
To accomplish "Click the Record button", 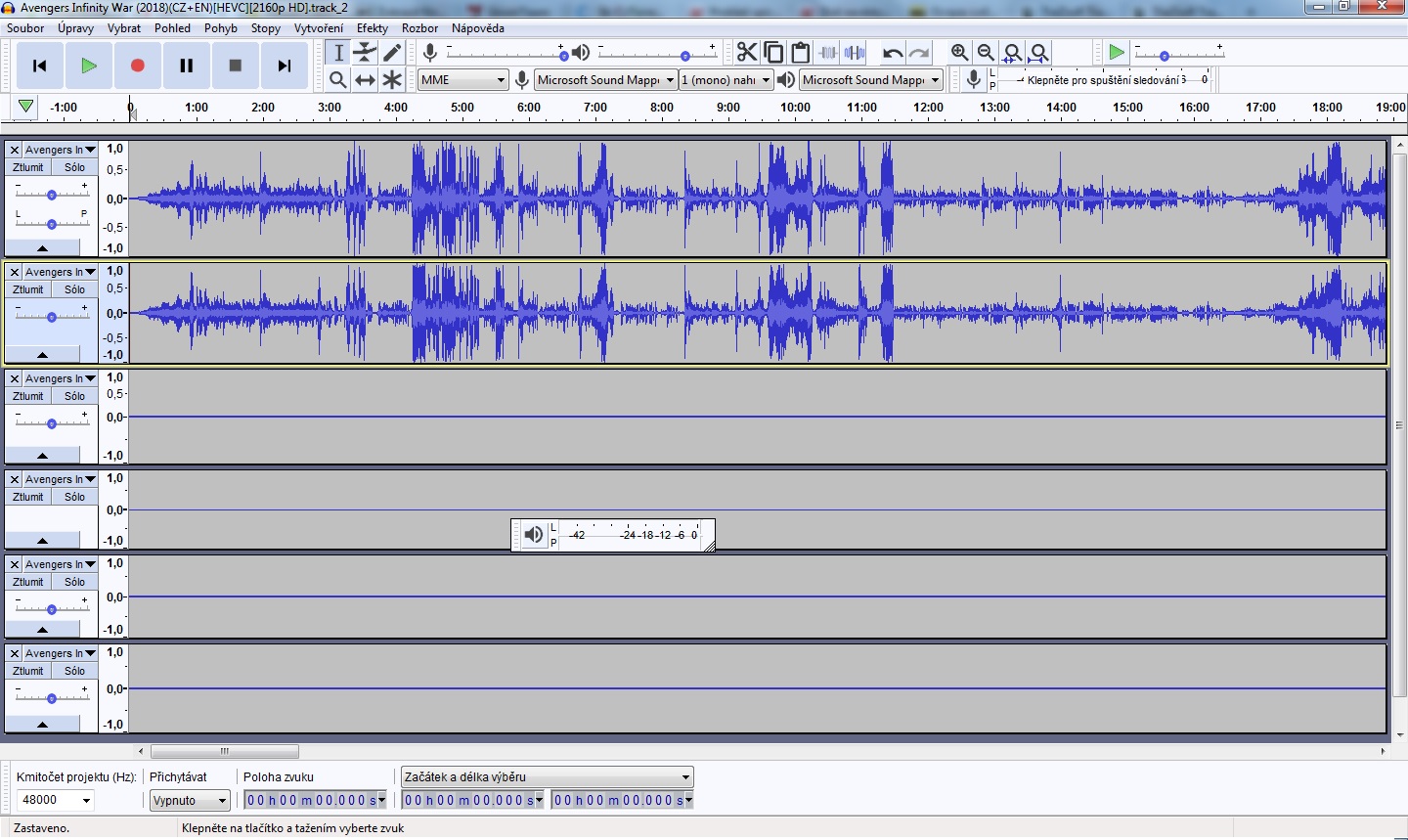I will point(137,66).
